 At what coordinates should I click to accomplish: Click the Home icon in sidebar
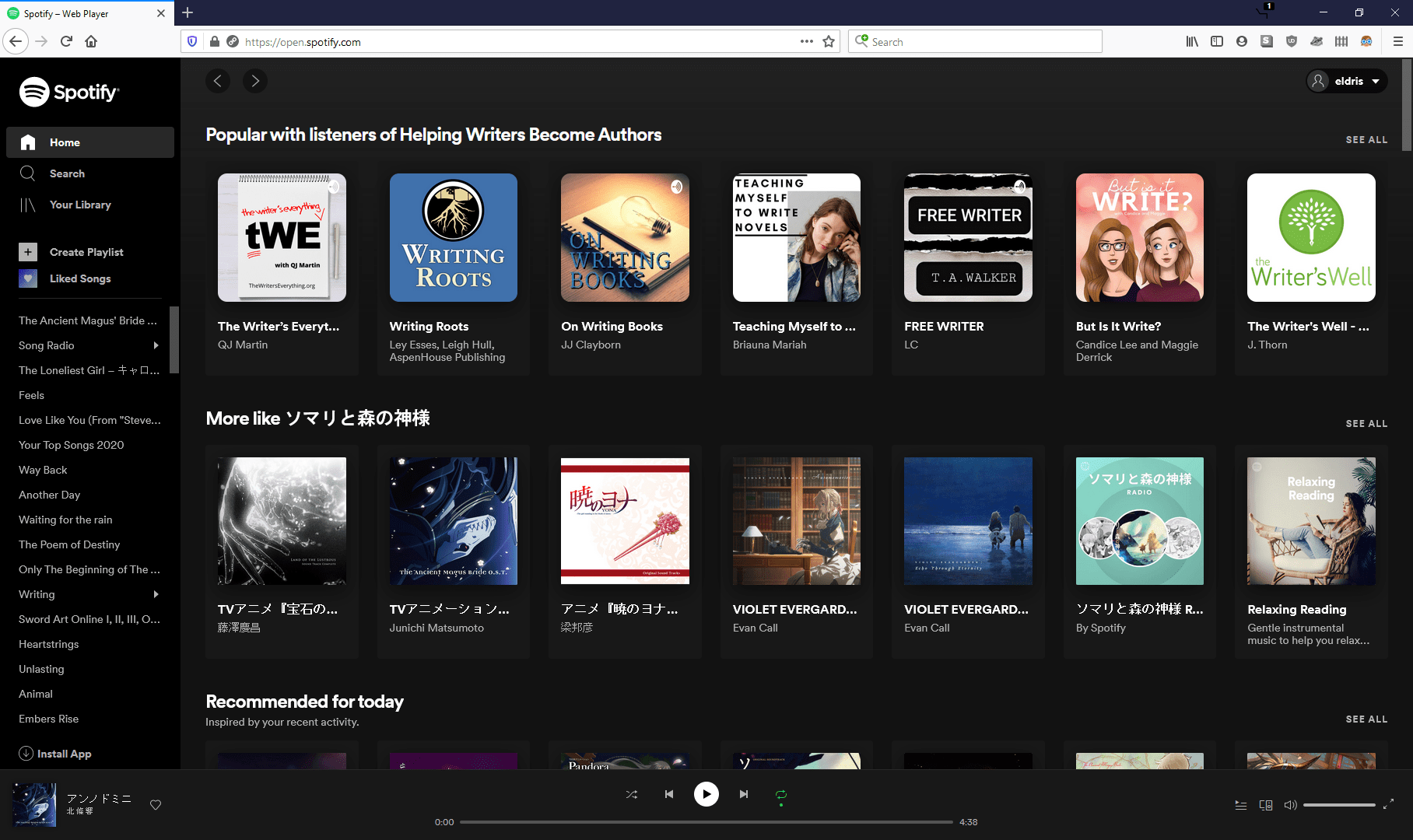pos(28,142)
